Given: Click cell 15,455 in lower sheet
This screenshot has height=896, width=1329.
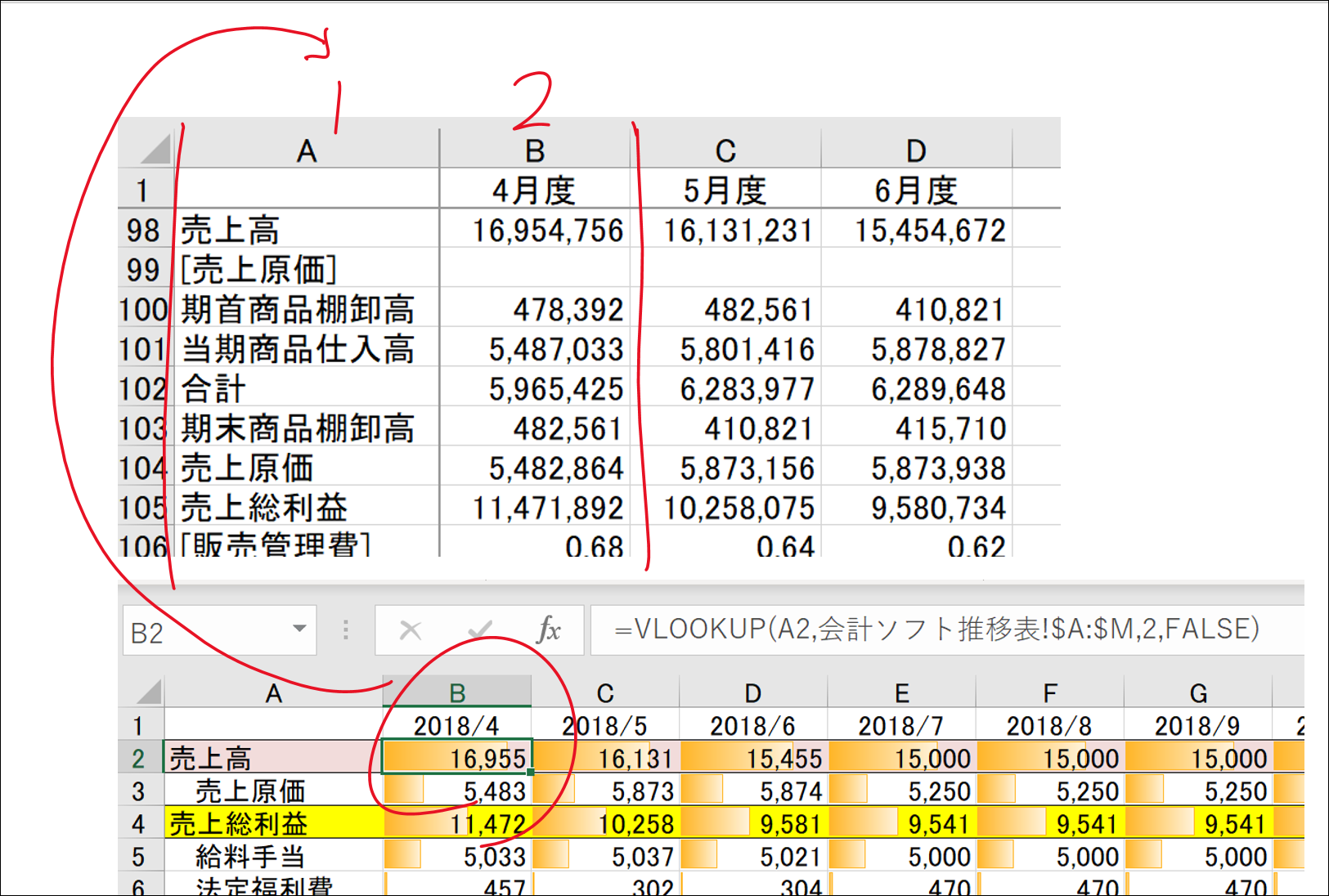Looking at the screenshot, I should coord(753,758).
